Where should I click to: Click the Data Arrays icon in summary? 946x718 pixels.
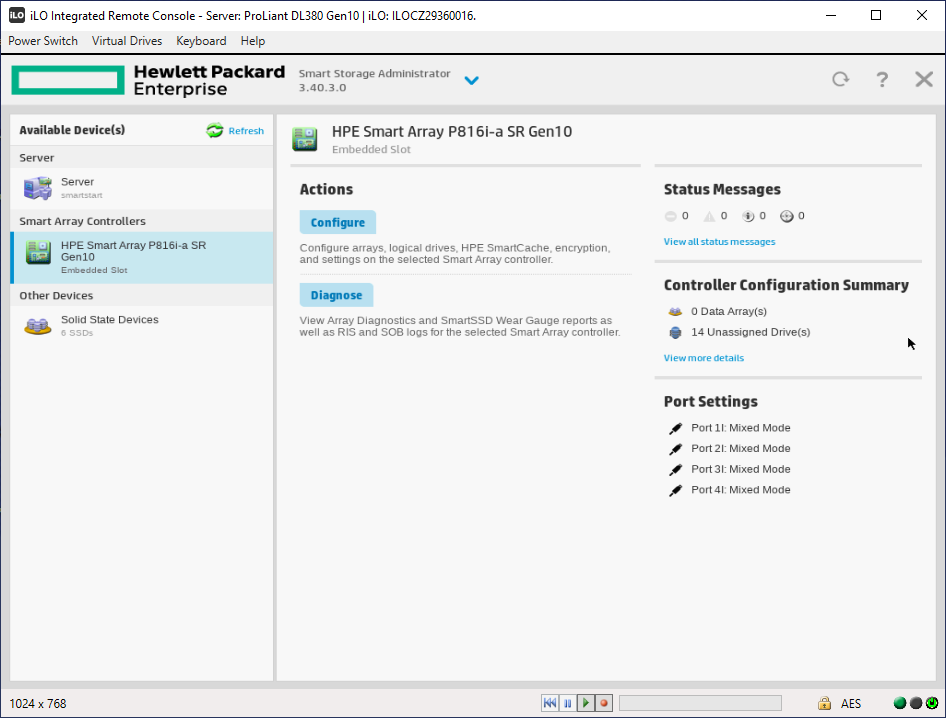[675, 312]
